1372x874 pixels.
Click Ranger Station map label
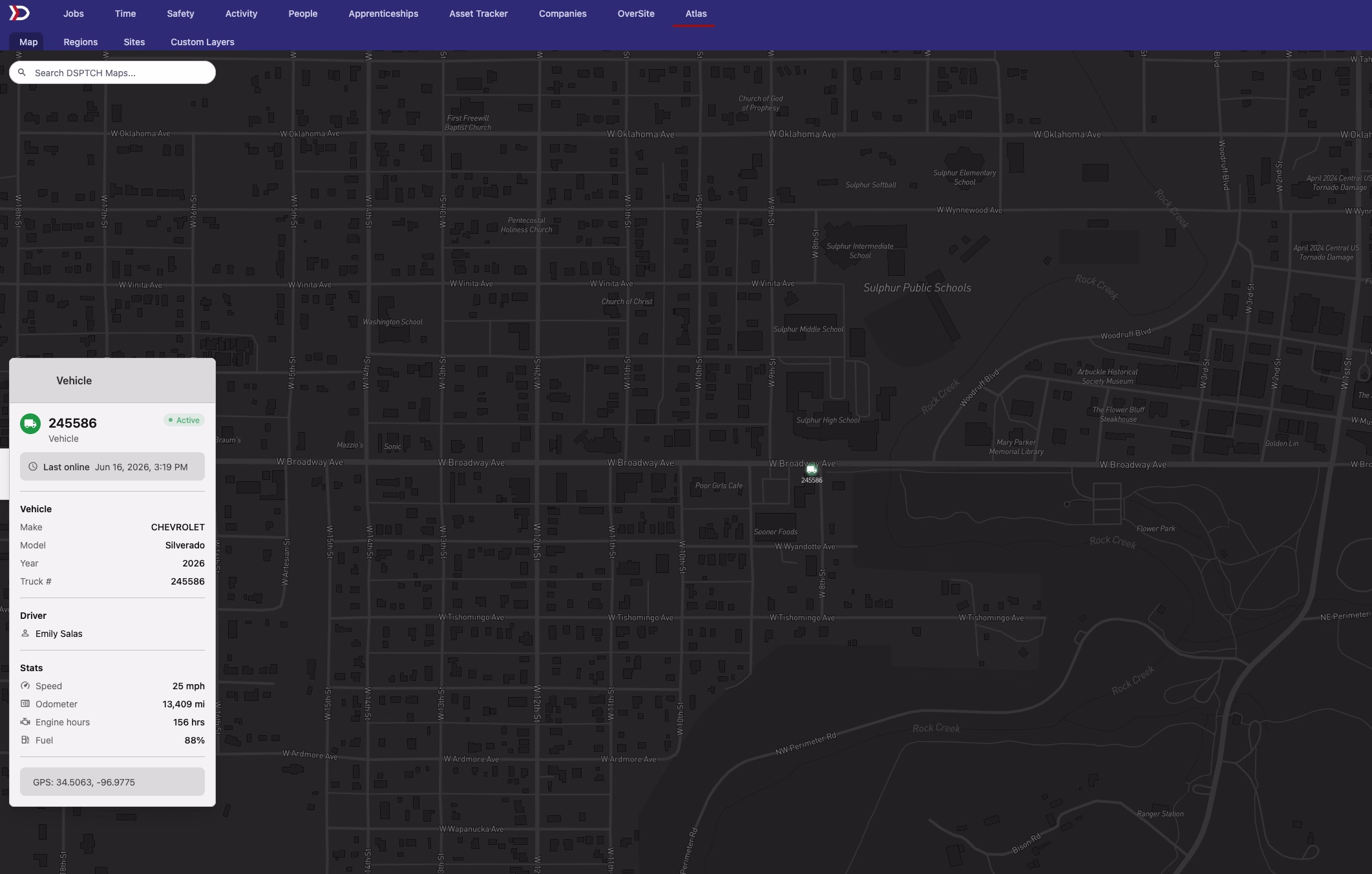(1160, 813)
